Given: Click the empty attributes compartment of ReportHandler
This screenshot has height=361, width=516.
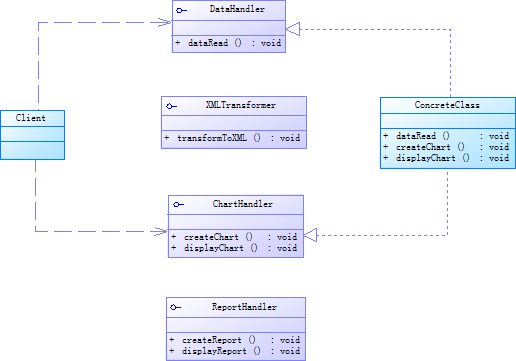Looking at the screenshot, I should (236, 325).
